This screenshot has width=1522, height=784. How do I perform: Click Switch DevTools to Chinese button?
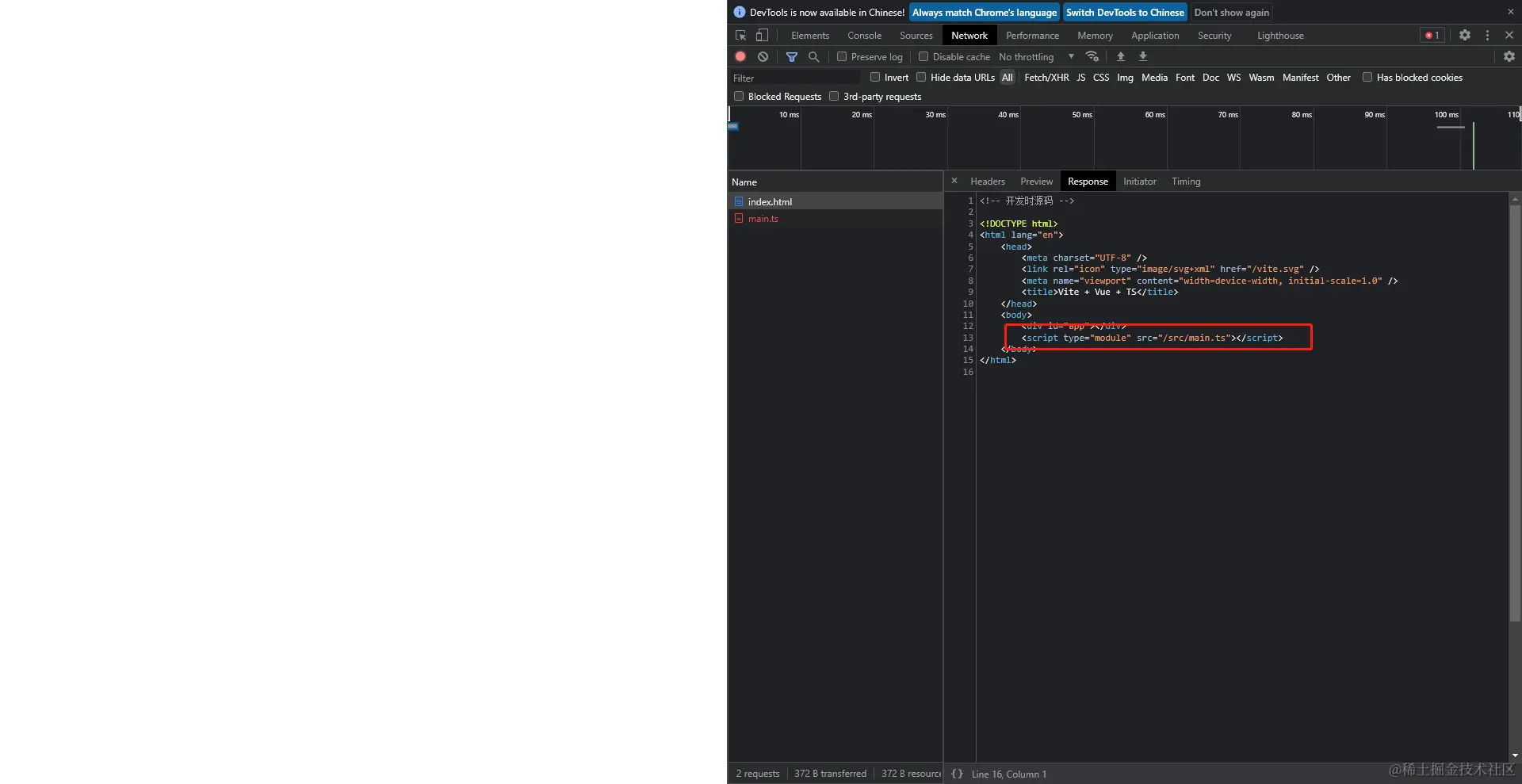[1125, 13]
